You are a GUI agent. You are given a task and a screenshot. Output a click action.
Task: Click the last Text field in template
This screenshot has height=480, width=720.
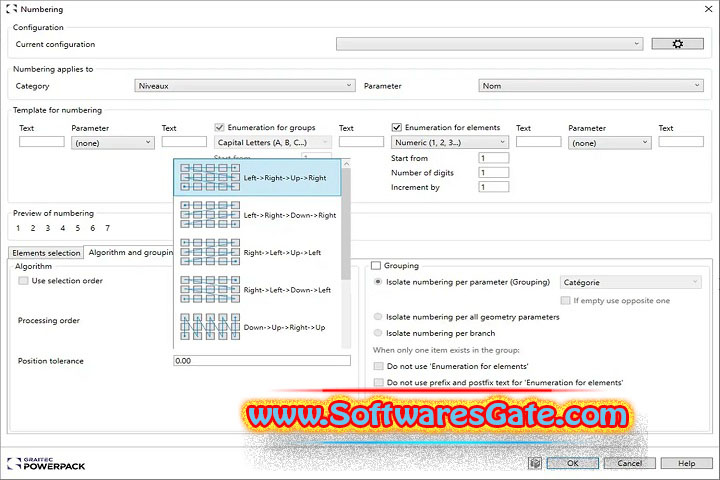coord(681,141)
